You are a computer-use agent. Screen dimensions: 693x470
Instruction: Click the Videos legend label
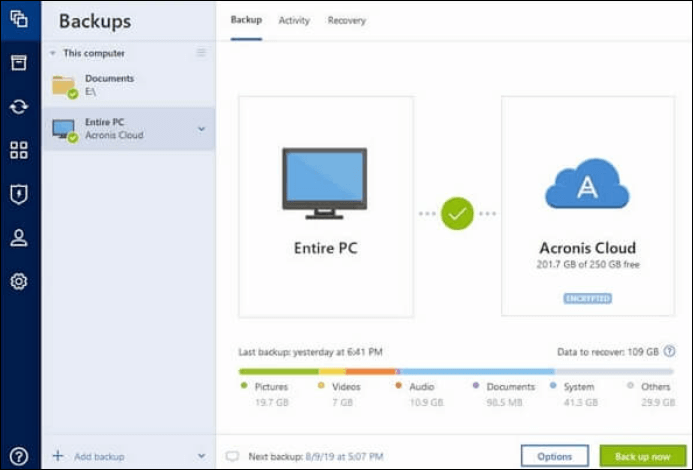(346, 387)
